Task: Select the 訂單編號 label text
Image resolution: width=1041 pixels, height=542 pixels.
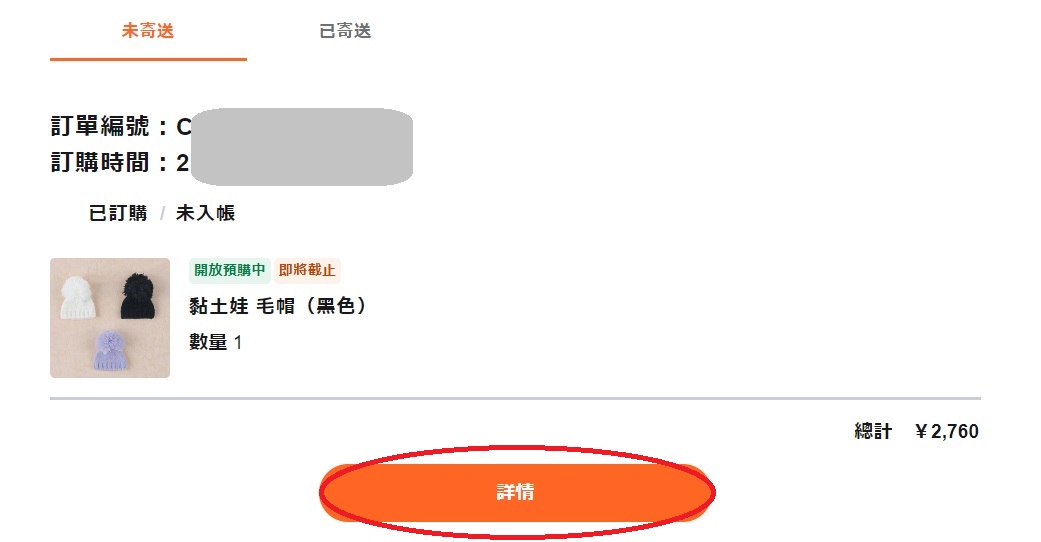Action: 100,126
